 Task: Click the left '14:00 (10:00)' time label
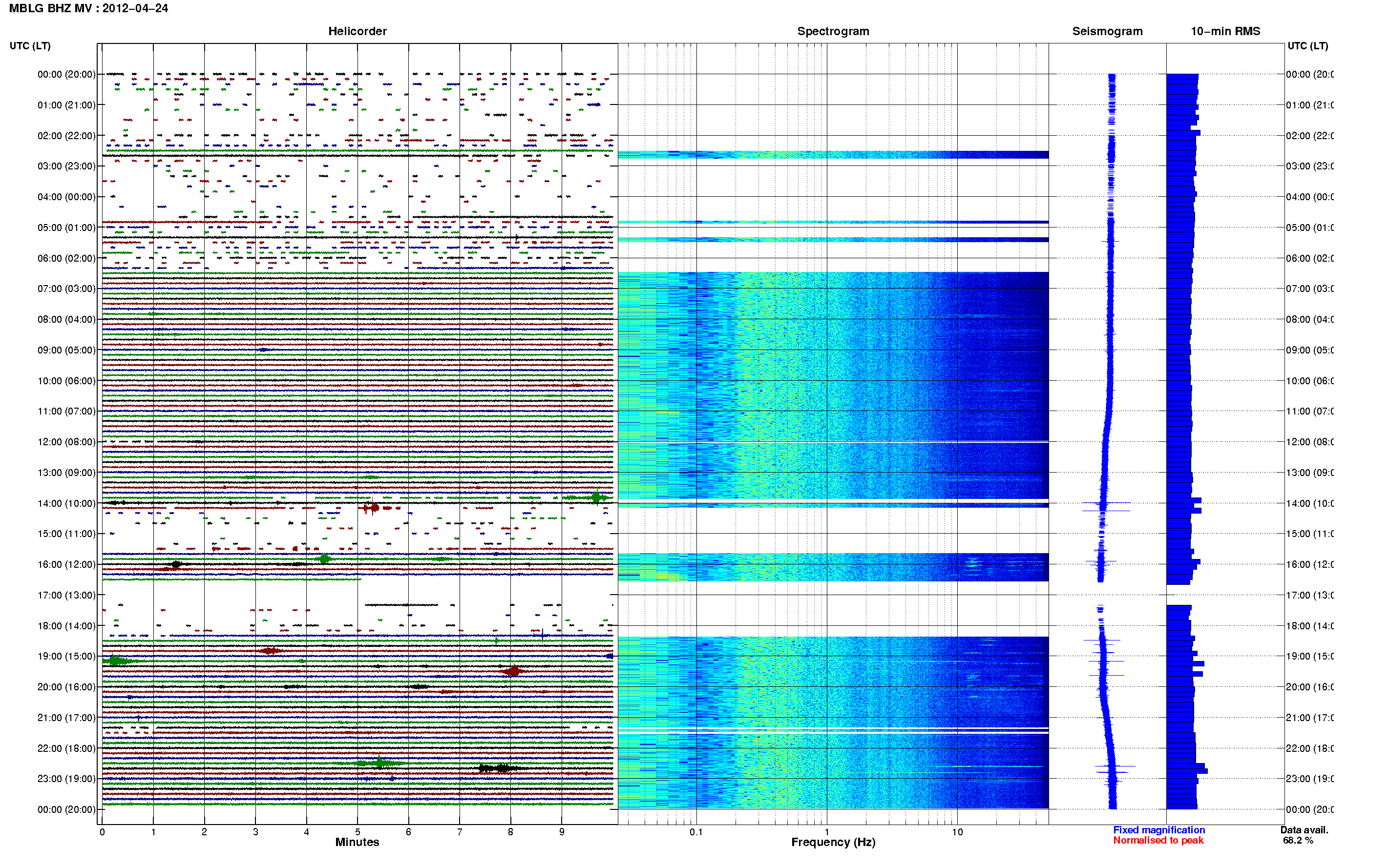pyautogui.click(x=66, y=503)
